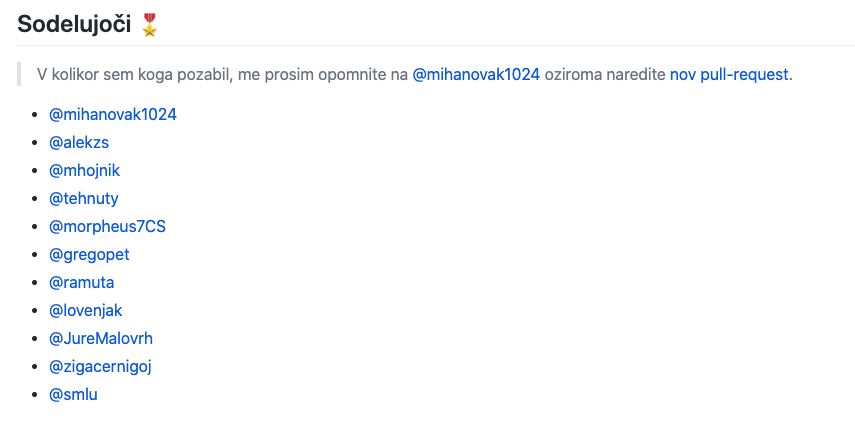Go to @JureMalovrh profile
The image size is (855, 430).
click(x=101, y=338)
